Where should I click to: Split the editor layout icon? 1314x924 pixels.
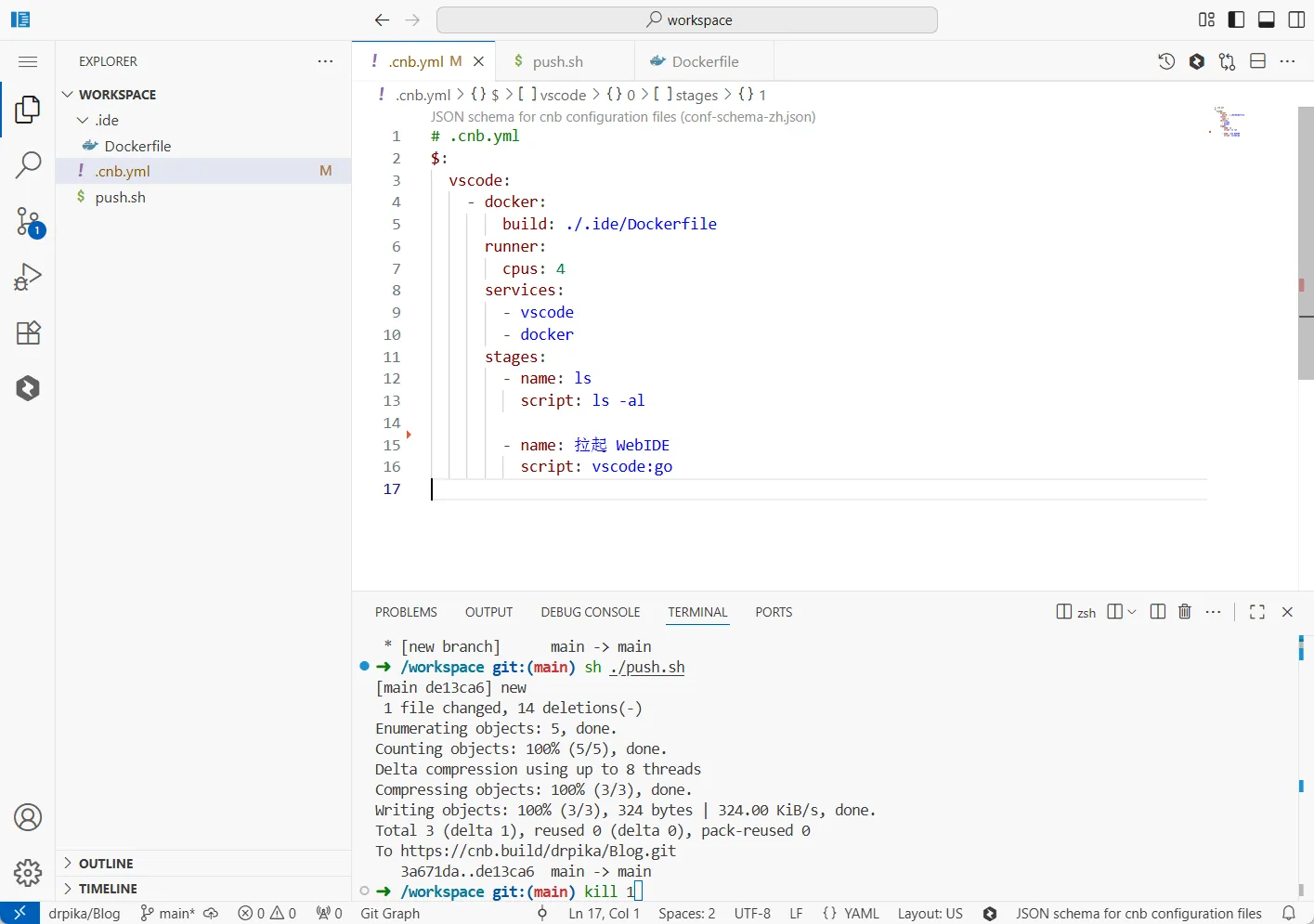click(x=1257, y=61)
